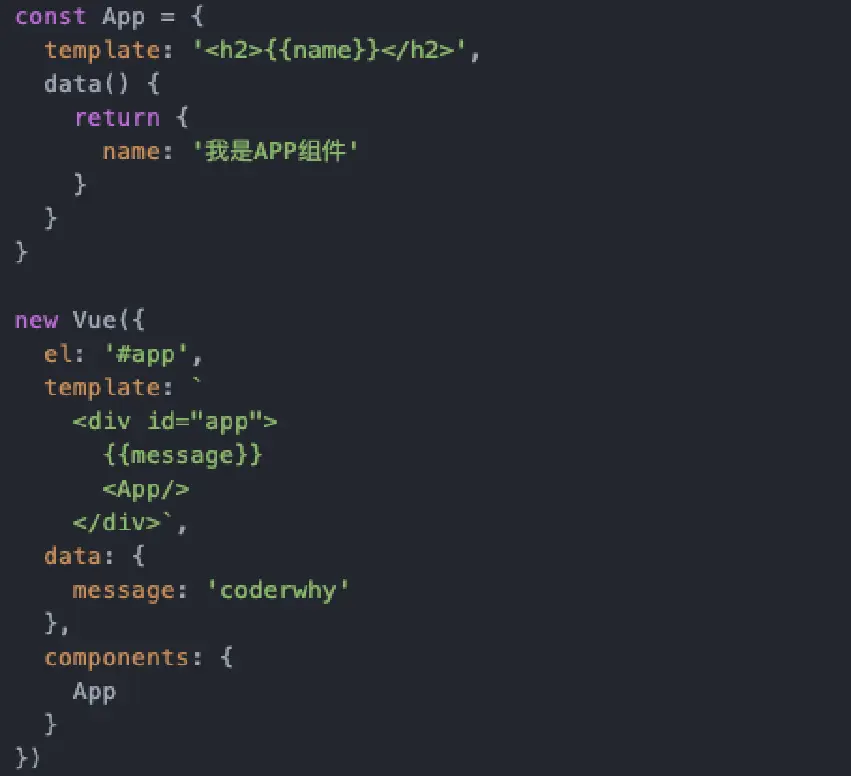851x776 pixels.
Task: Click the <App/> component tag
Action: (146, 489)
